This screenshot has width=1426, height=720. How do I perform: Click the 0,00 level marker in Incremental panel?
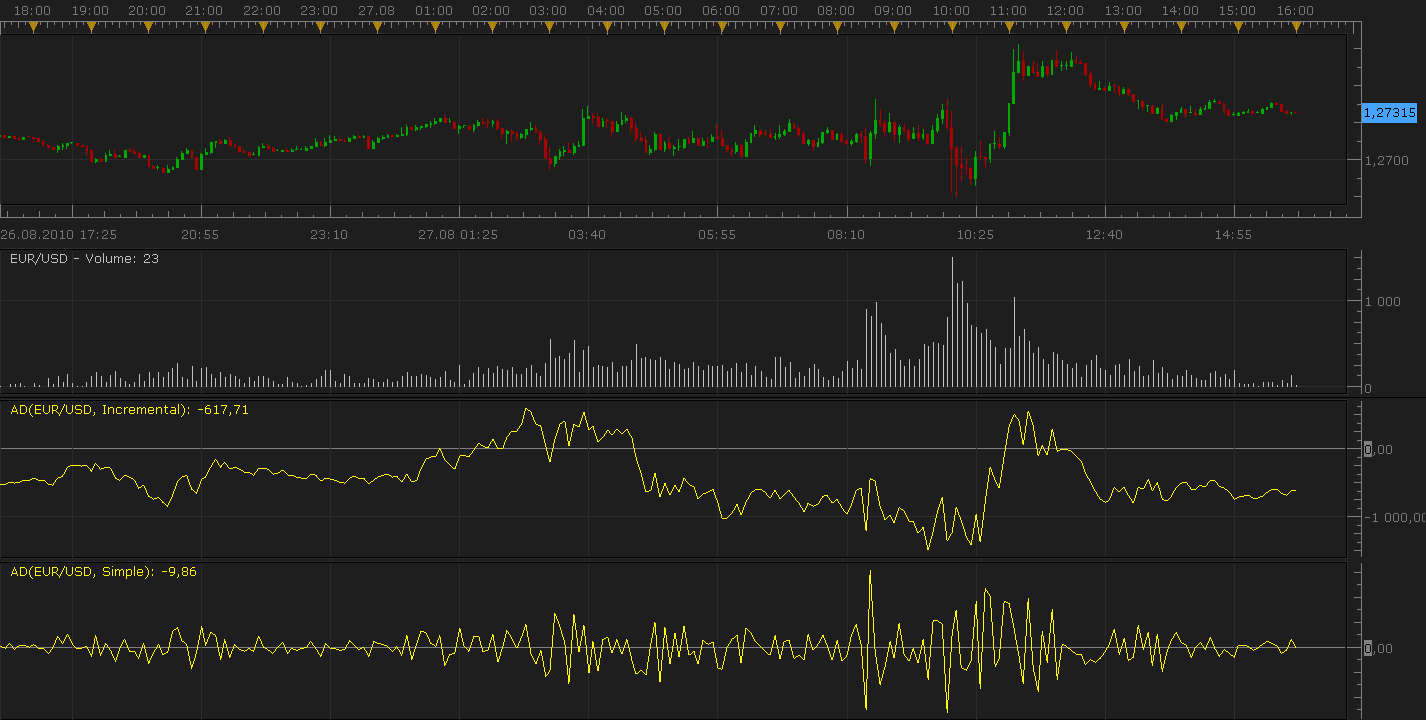click(x=1379, y=449)
